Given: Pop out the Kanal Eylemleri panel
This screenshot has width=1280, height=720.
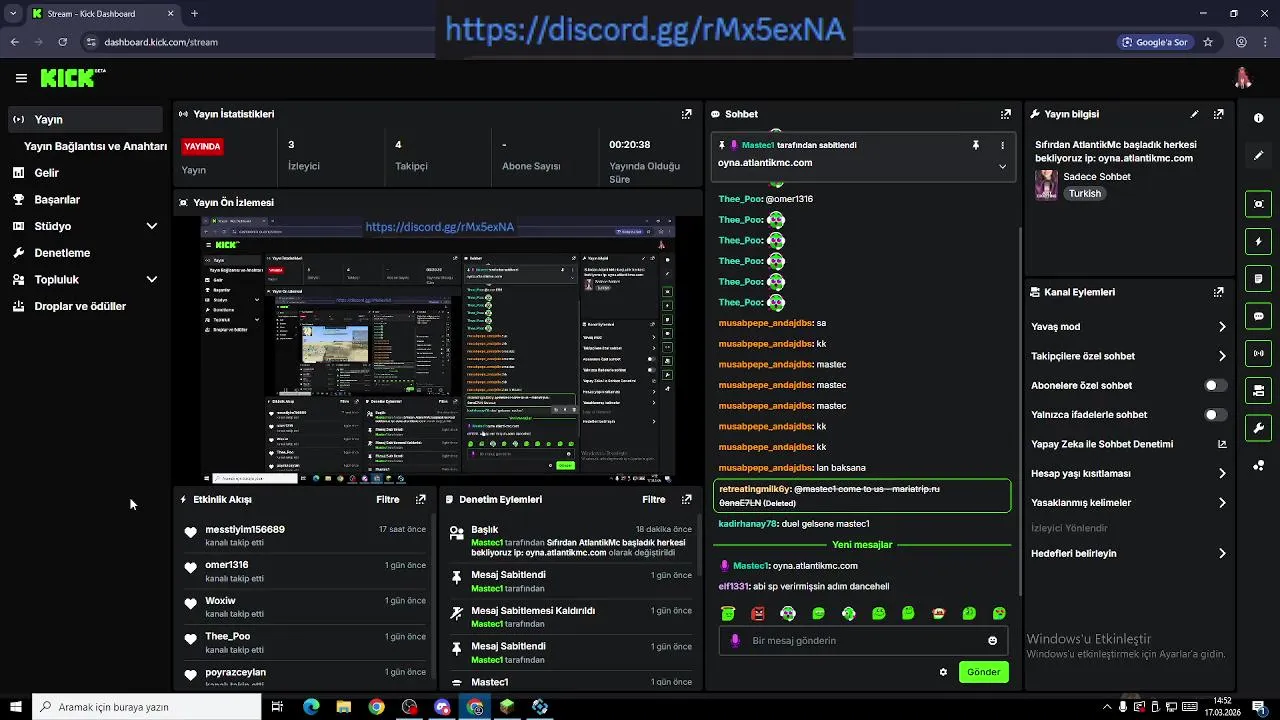Looking at the screenshot, I should click(1218, 292).
